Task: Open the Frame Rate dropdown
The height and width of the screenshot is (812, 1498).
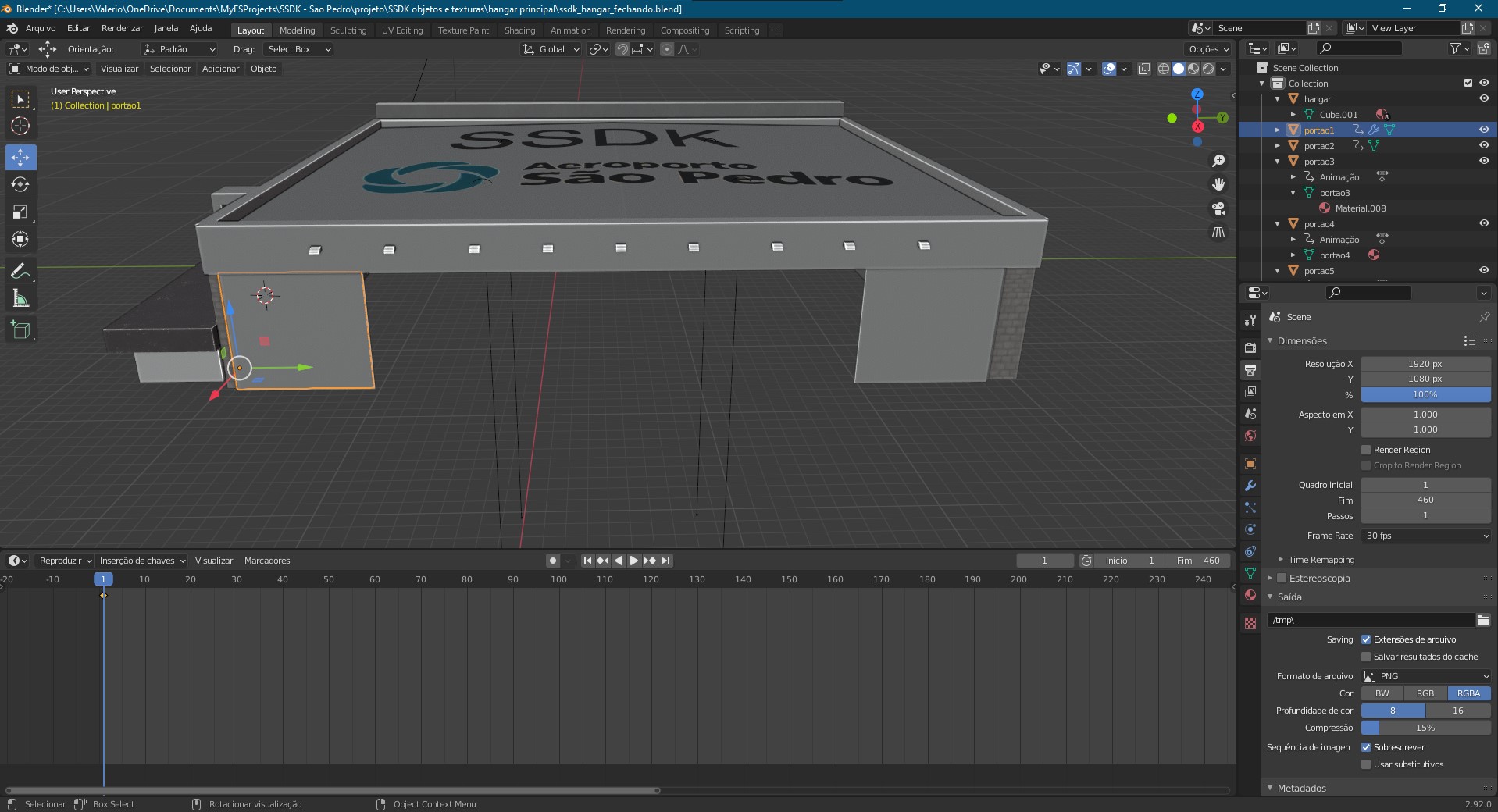Action: point(1426,536)
